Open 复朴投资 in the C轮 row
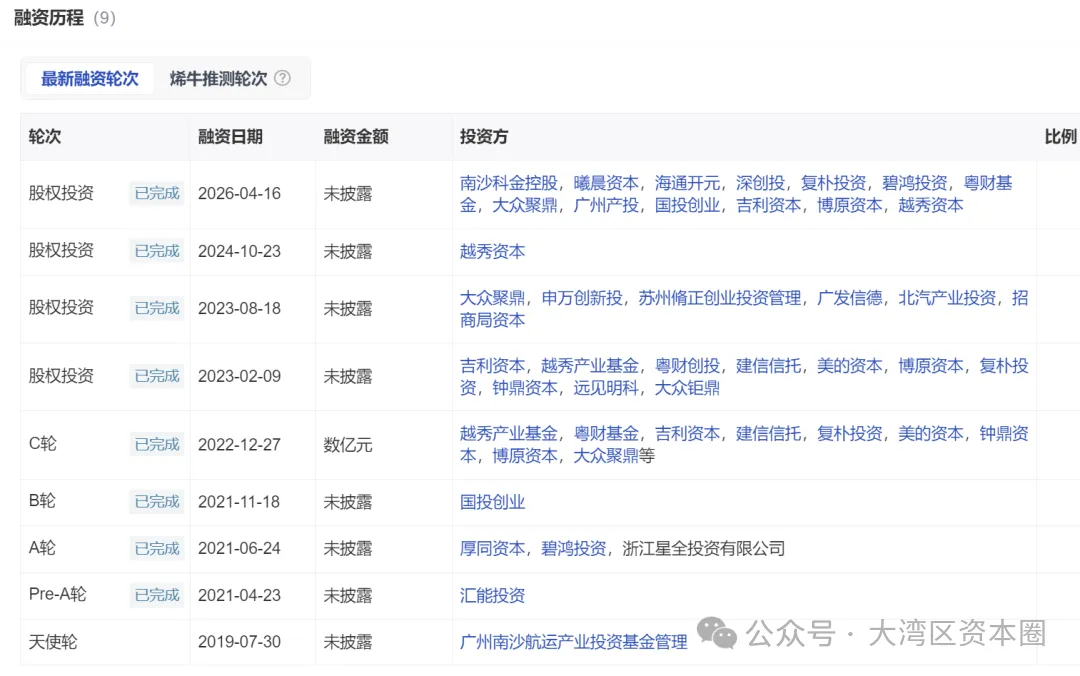This screenshot has width=1080, height=676. (849, 433)
